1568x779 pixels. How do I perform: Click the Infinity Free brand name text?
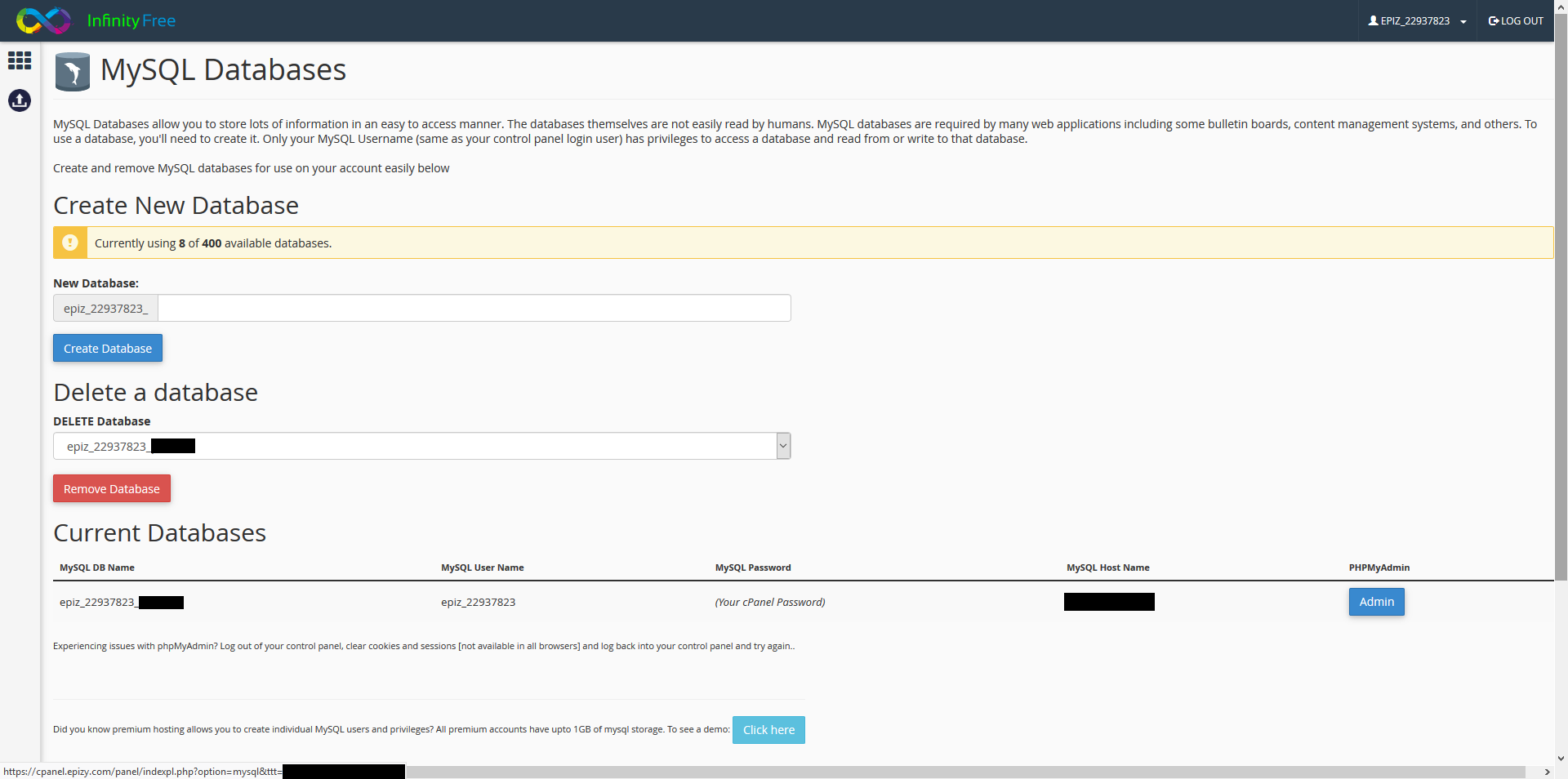[x=130, y=20]
